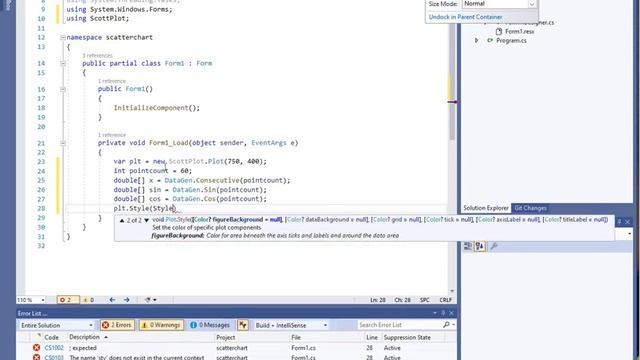Click line 28 plt.Style(Style code
The width and height of the screenshot is (640, 360).
144,209
